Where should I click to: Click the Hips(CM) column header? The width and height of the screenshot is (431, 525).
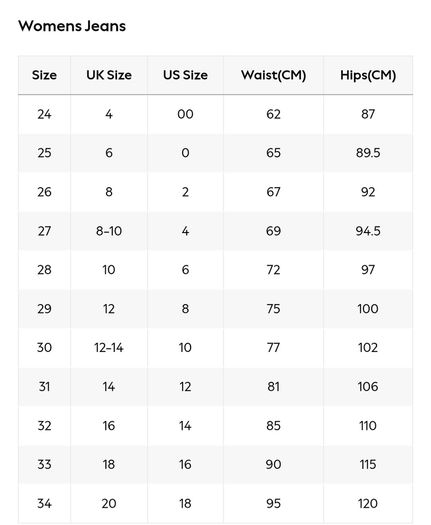point(368,75)
